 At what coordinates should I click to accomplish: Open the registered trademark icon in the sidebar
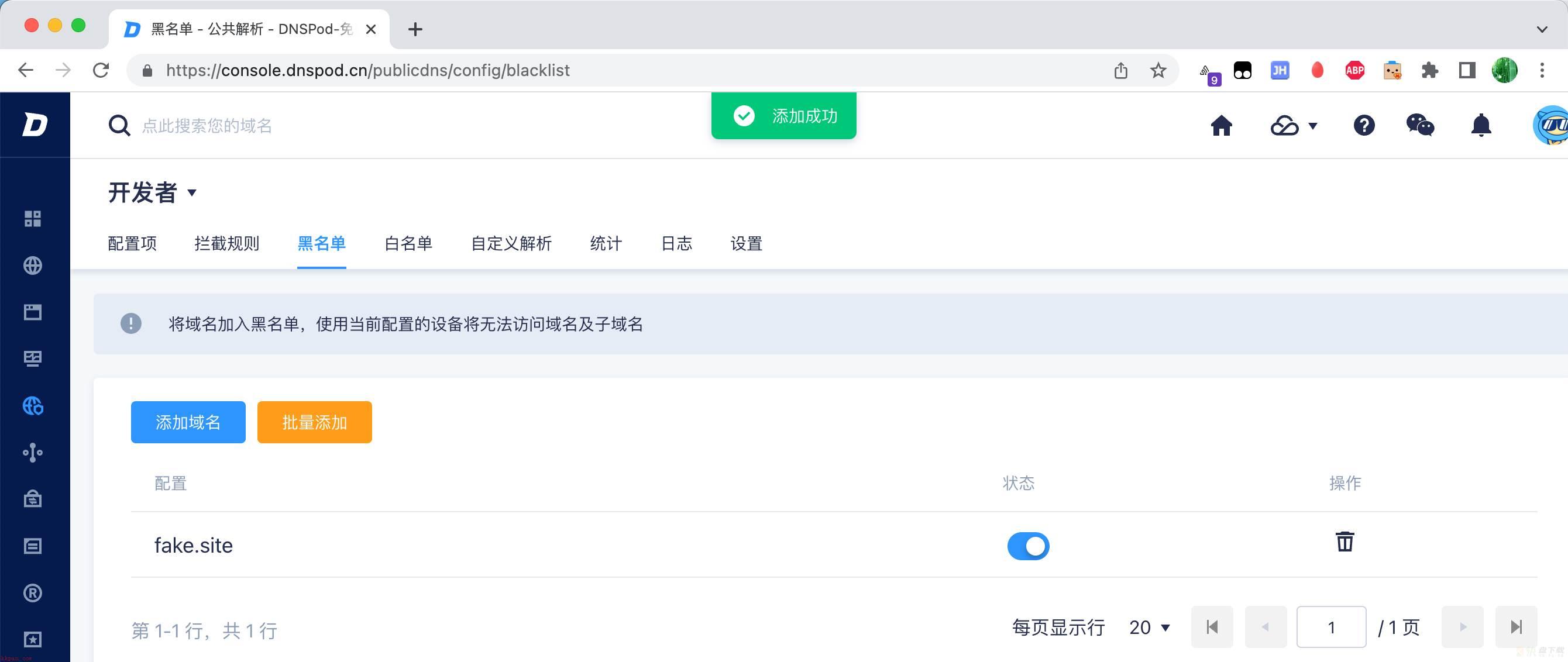coord(33,592)
